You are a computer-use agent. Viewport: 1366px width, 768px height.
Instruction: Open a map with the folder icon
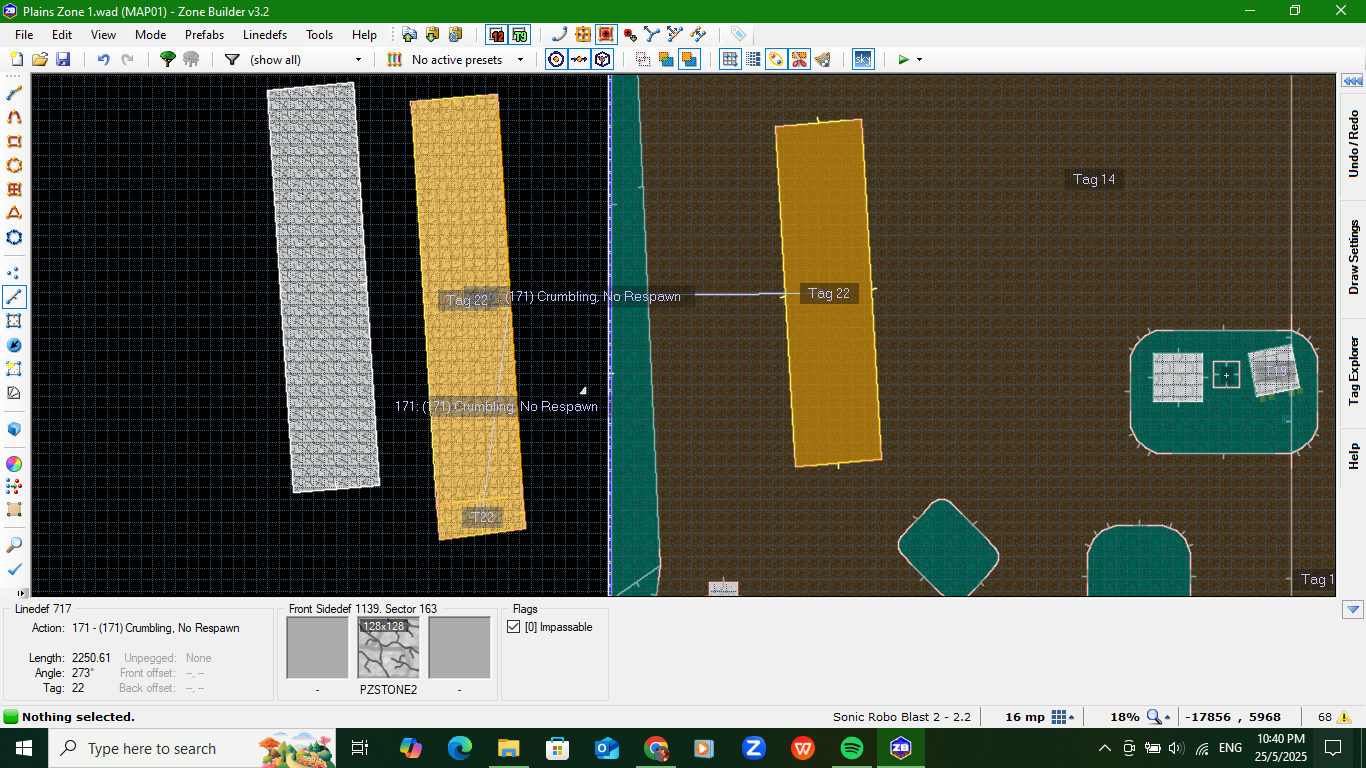(x=40, y=60)
